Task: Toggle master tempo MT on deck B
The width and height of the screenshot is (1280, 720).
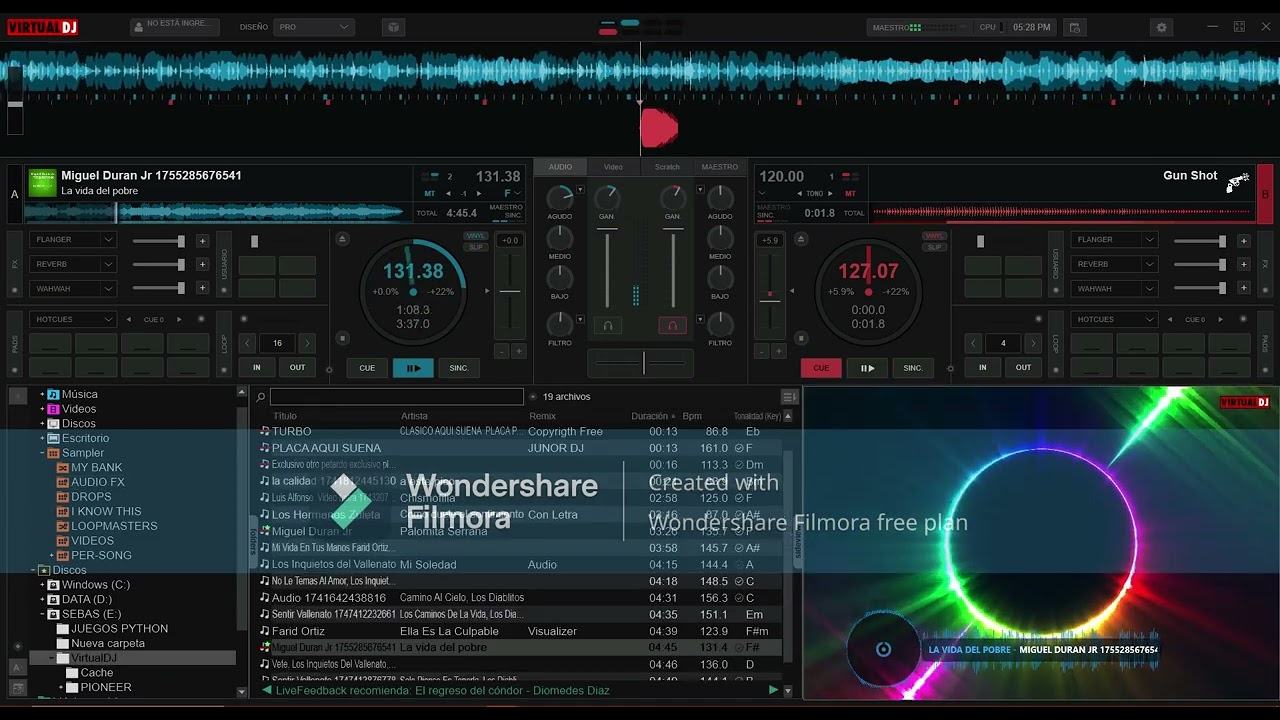Action: pos(850,193)
